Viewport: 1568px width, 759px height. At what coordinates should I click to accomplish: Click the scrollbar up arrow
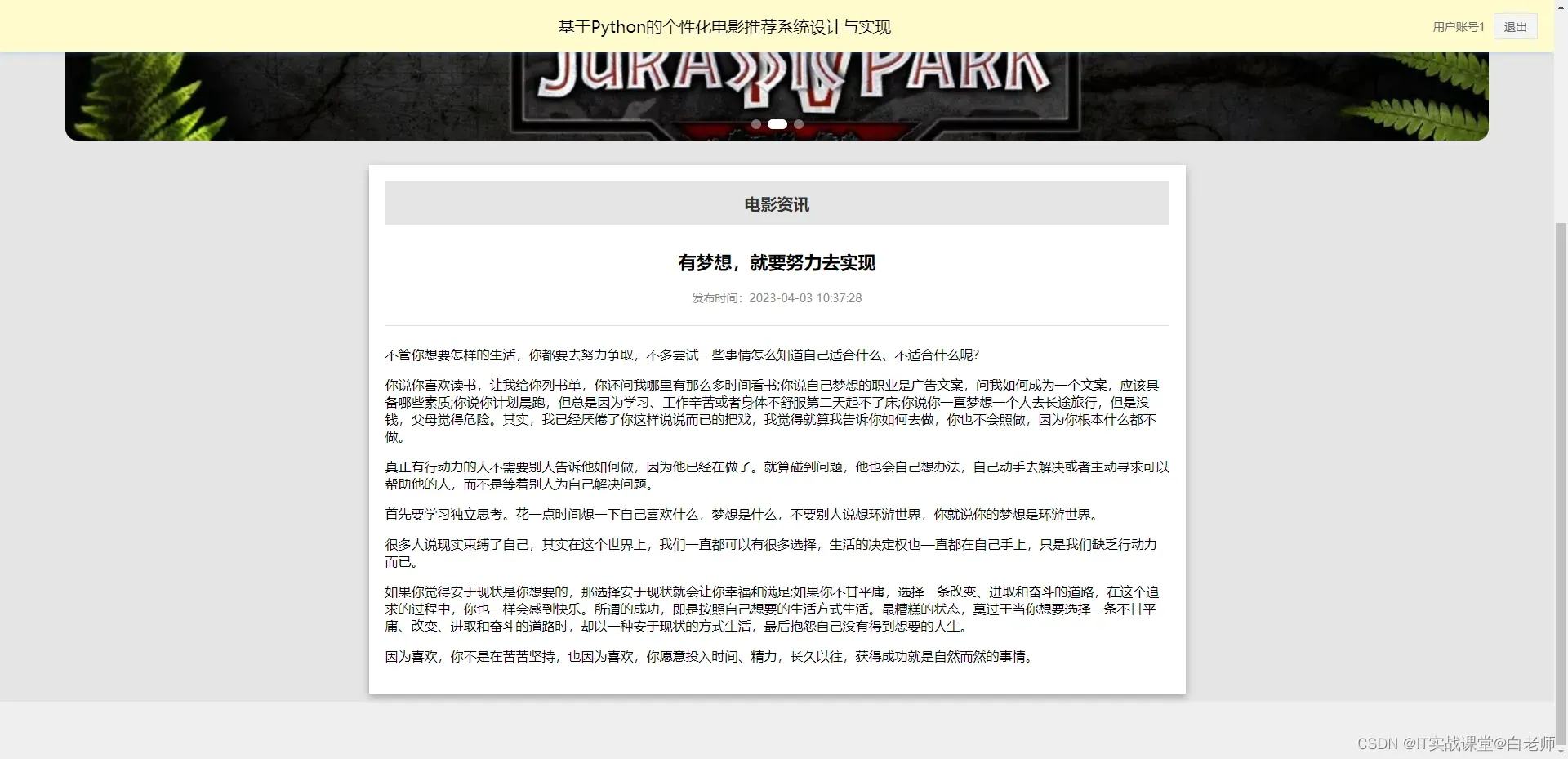[x=1561, y=7]
